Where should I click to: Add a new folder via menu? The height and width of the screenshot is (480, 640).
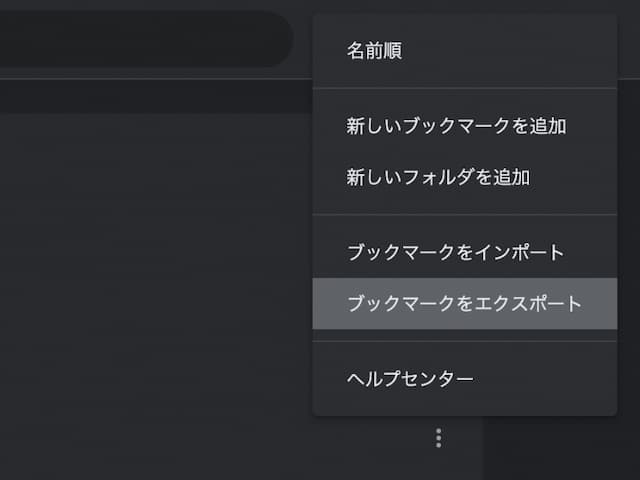point(438,178)
